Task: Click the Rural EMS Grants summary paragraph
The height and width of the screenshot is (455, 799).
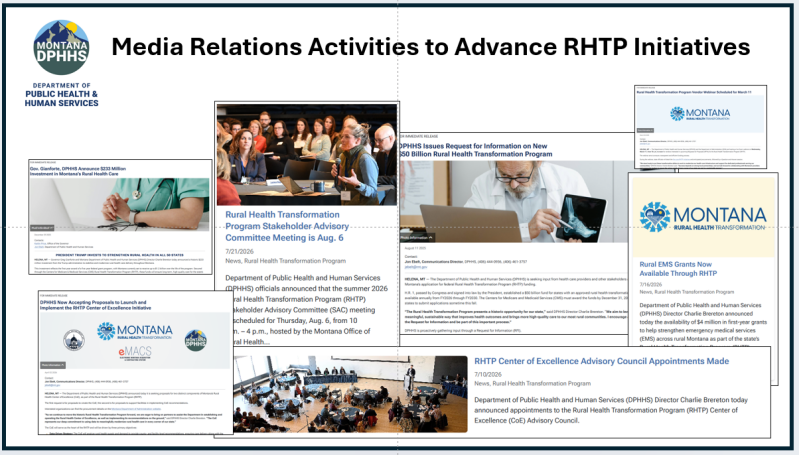Action: tap(703, 326)
